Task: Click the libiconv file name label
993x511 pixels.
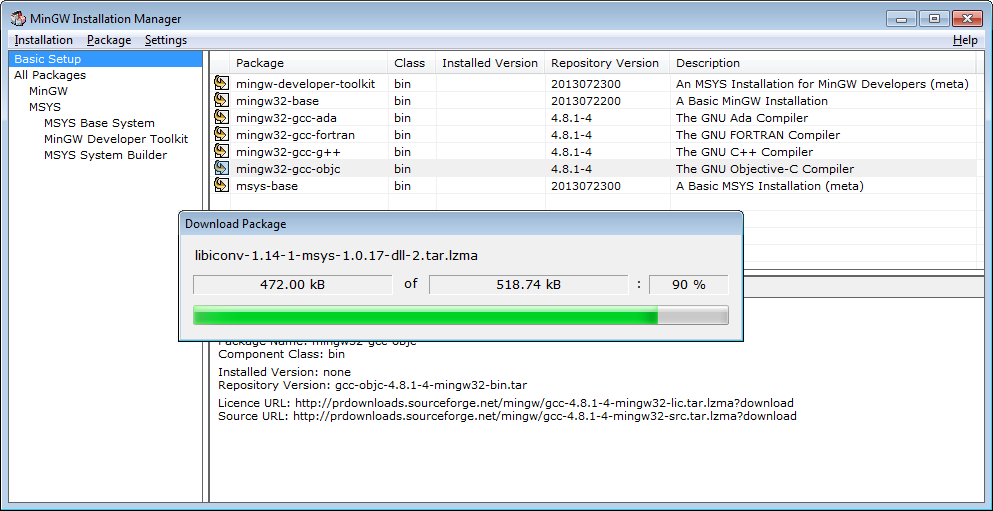Action: pyautogui.click(x=336, y=256)
